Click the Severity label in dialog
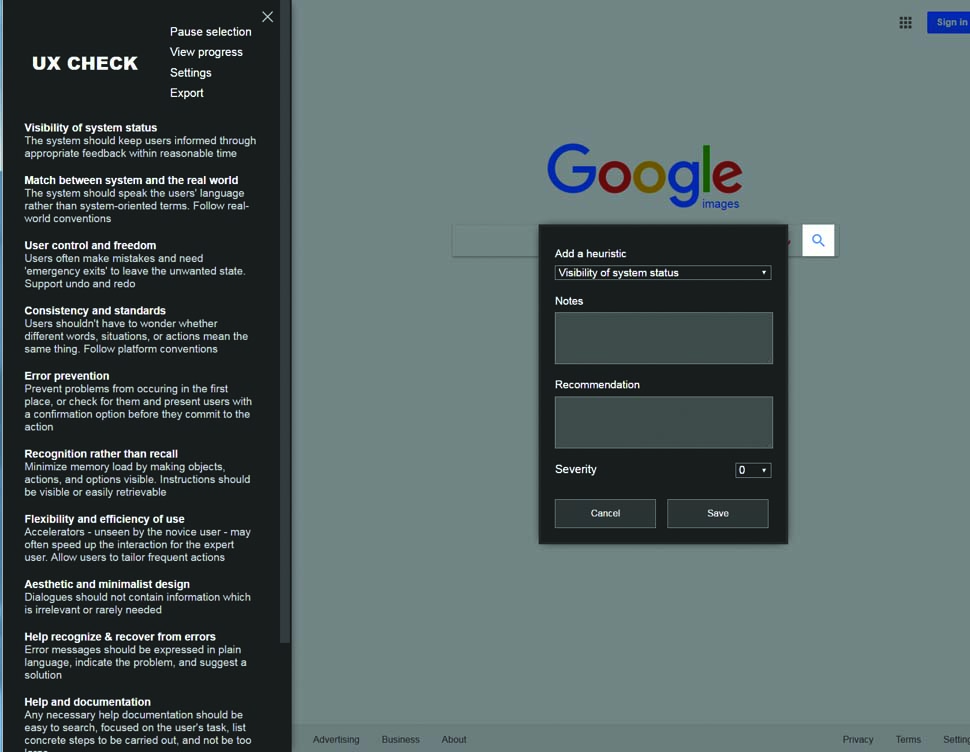 pos(575,469)
